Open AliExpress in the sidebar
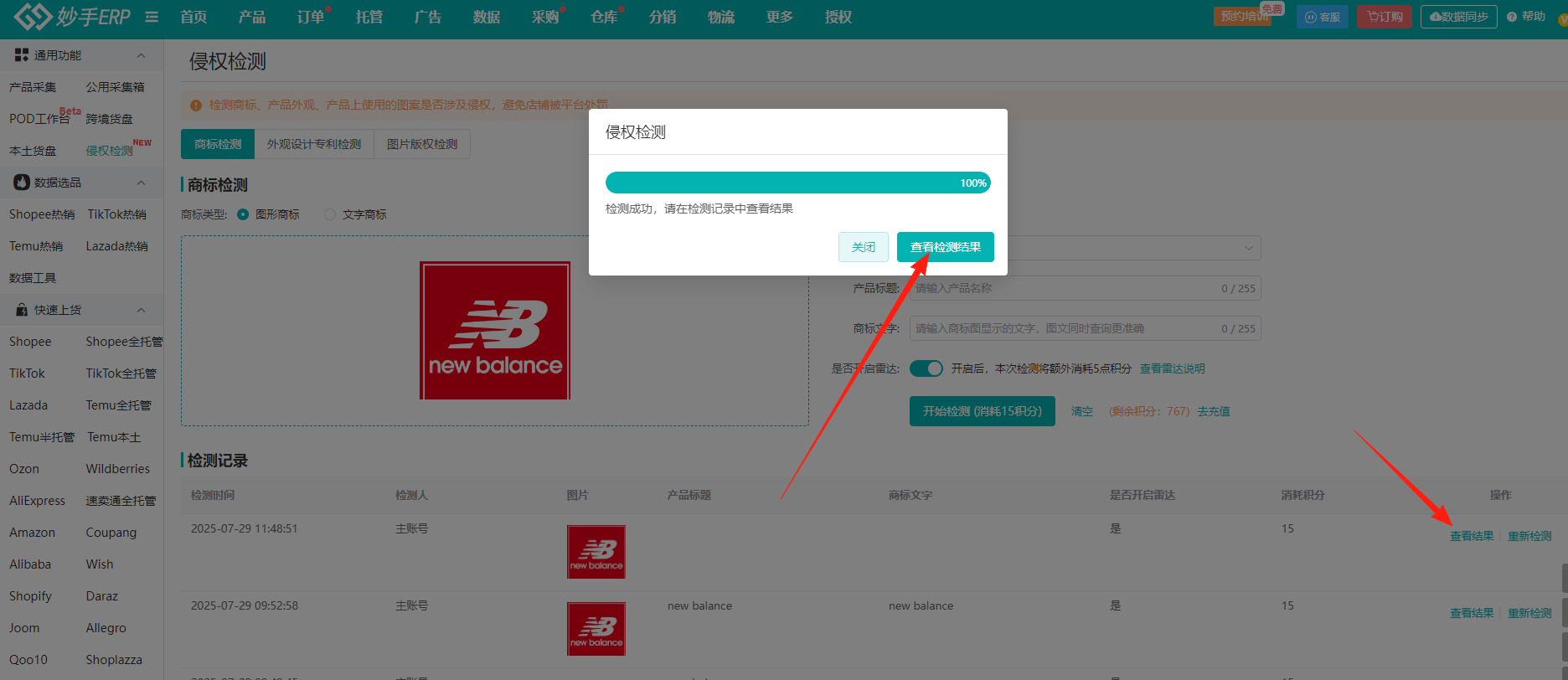The width and height of the screenshot is (1568, 680). pos(37,501)
